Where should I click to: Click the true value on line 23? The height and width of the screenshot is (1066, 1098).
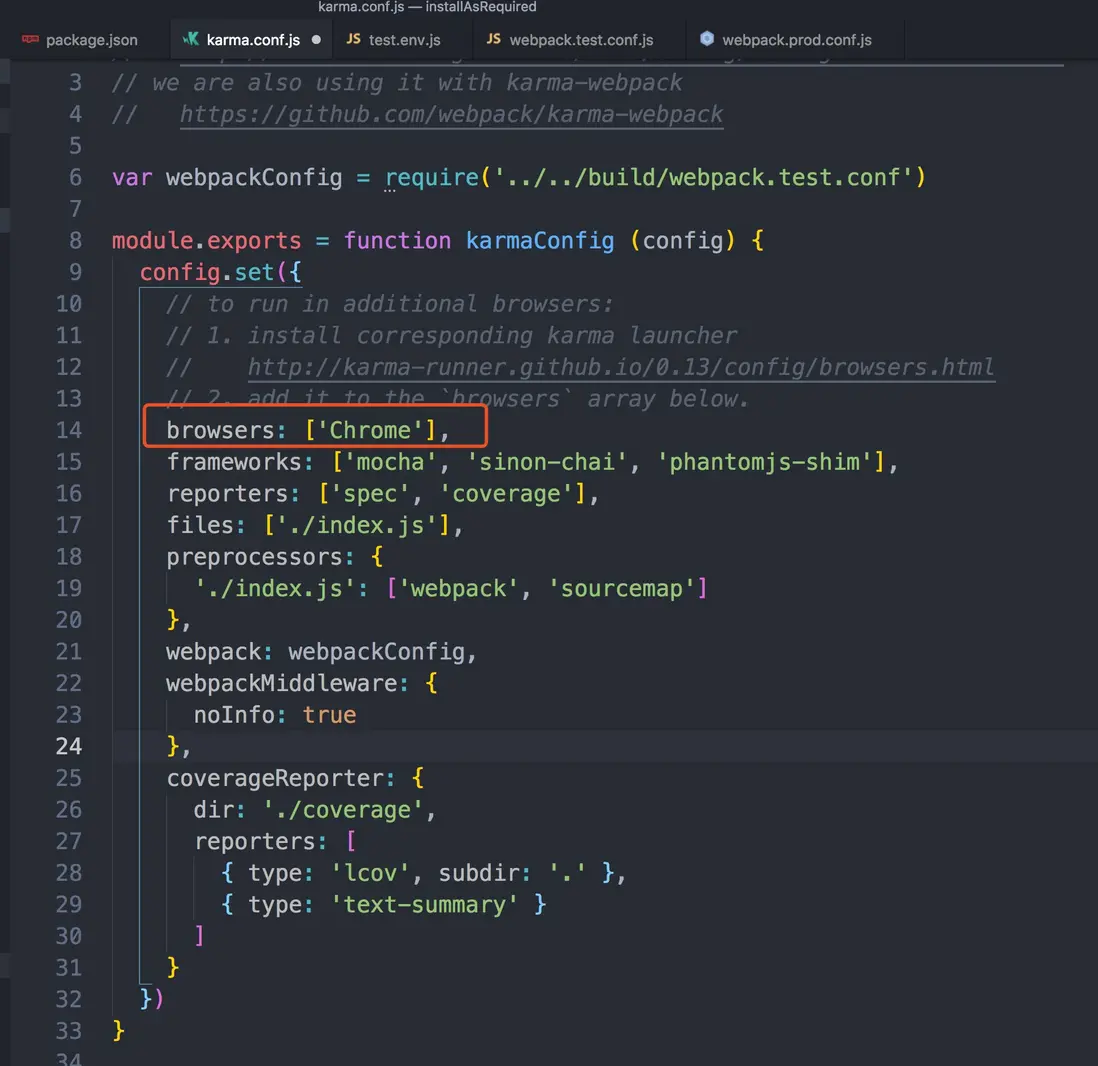331,714
